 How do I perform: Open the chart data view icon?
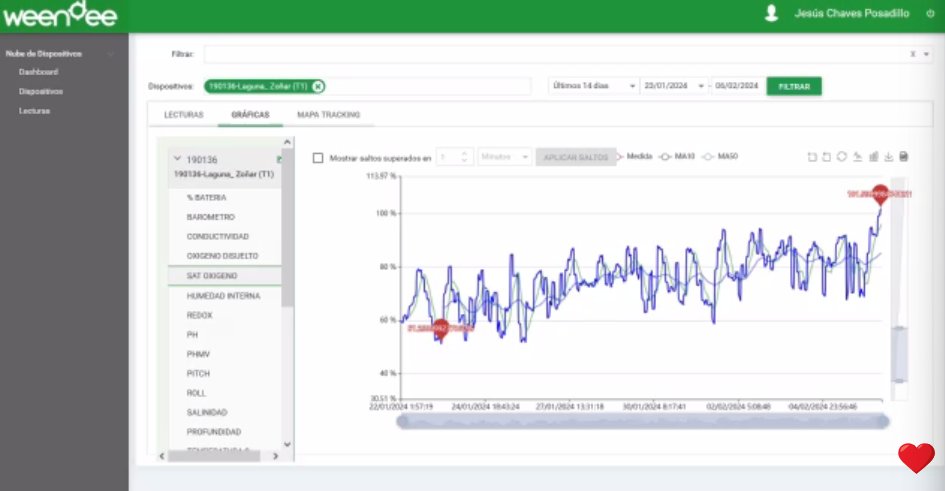[x=903, y=157]
